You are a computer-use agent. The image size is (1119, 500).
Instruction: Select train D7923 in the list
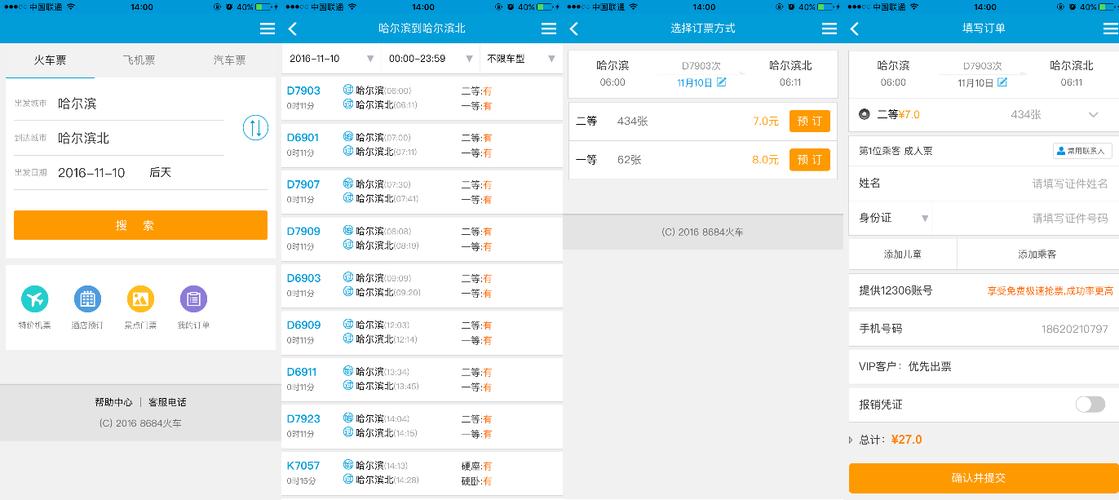click(422, 426)
